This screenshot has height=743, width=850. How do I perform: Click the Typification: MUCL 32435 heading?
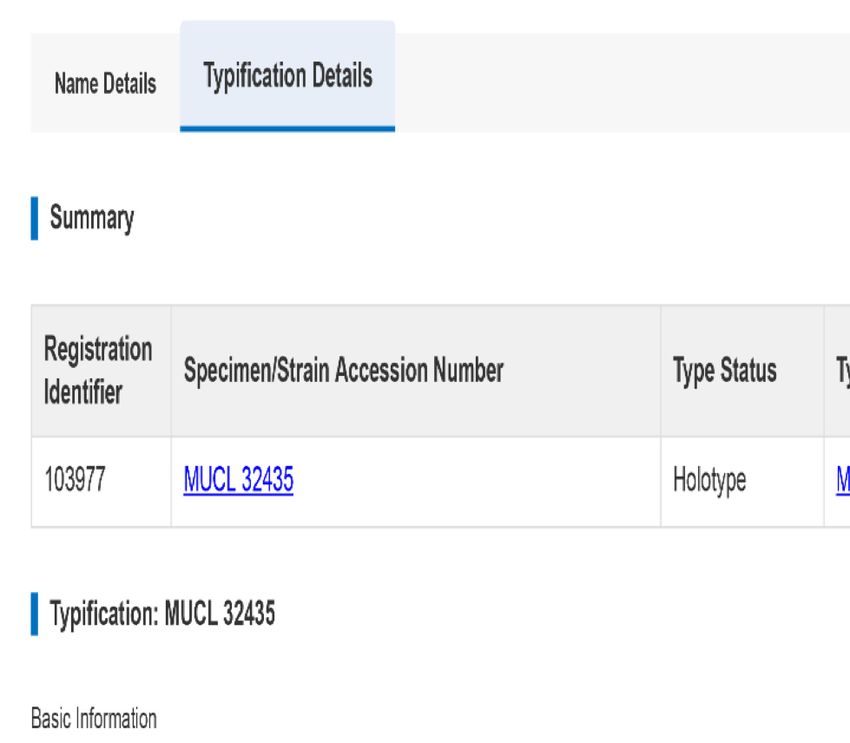162,613
